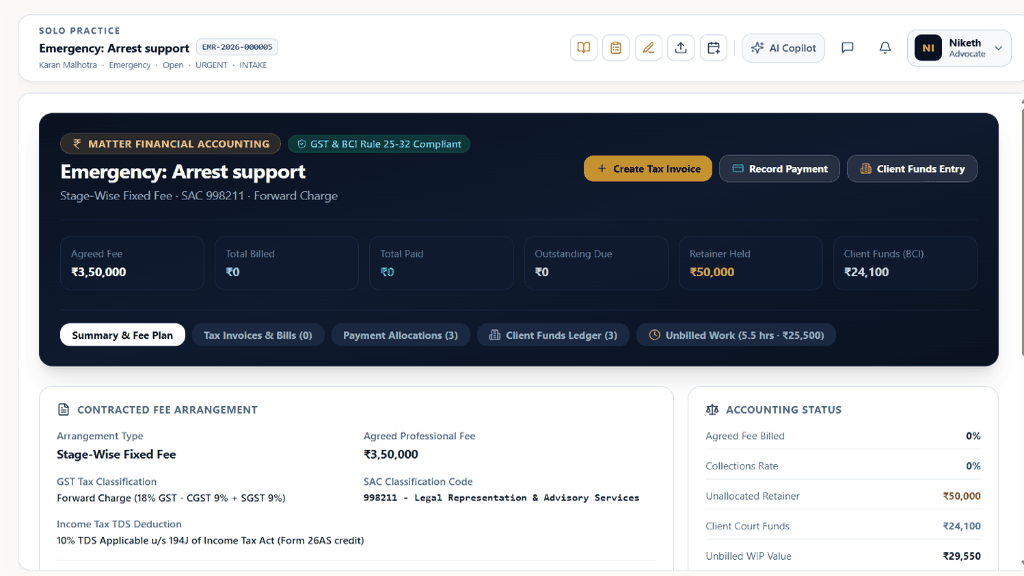Click the Unbilled WIP Value ₹29,550
1024x576 pixels.
point(961,556)
